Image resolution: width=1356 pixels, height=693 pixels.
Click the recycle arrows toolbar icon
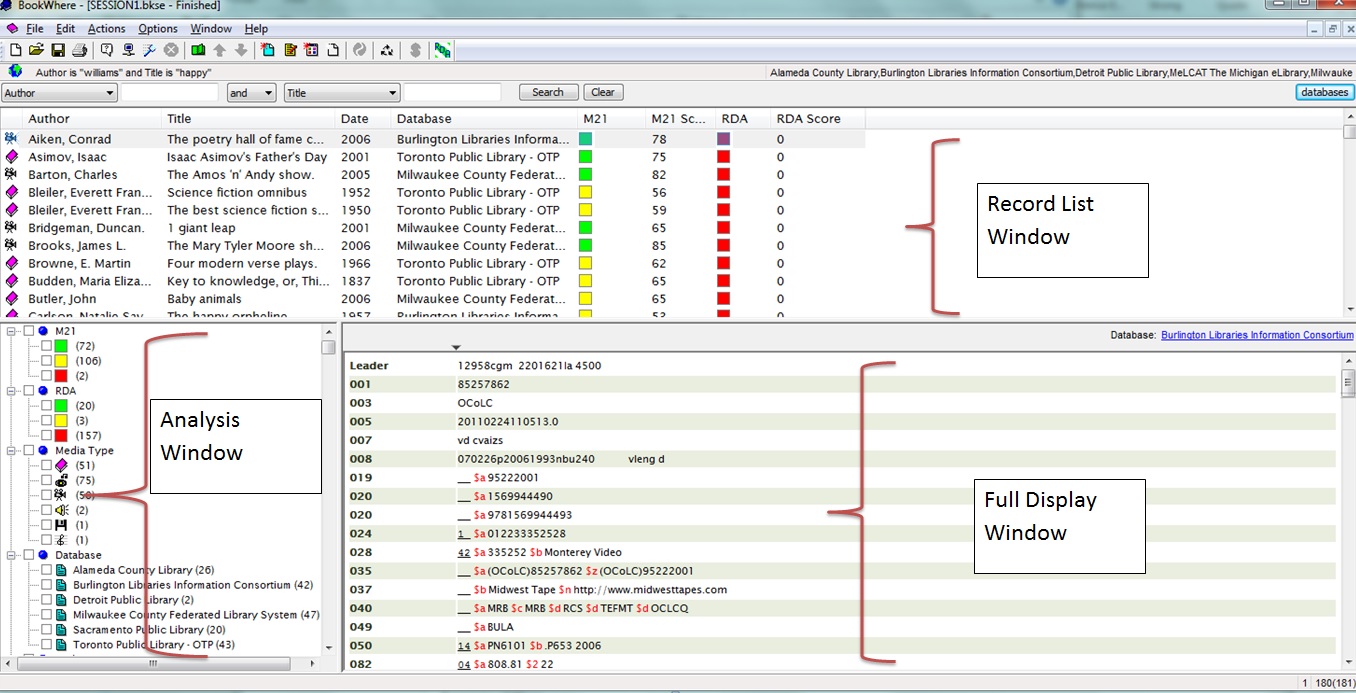click(x=387, y=50)
